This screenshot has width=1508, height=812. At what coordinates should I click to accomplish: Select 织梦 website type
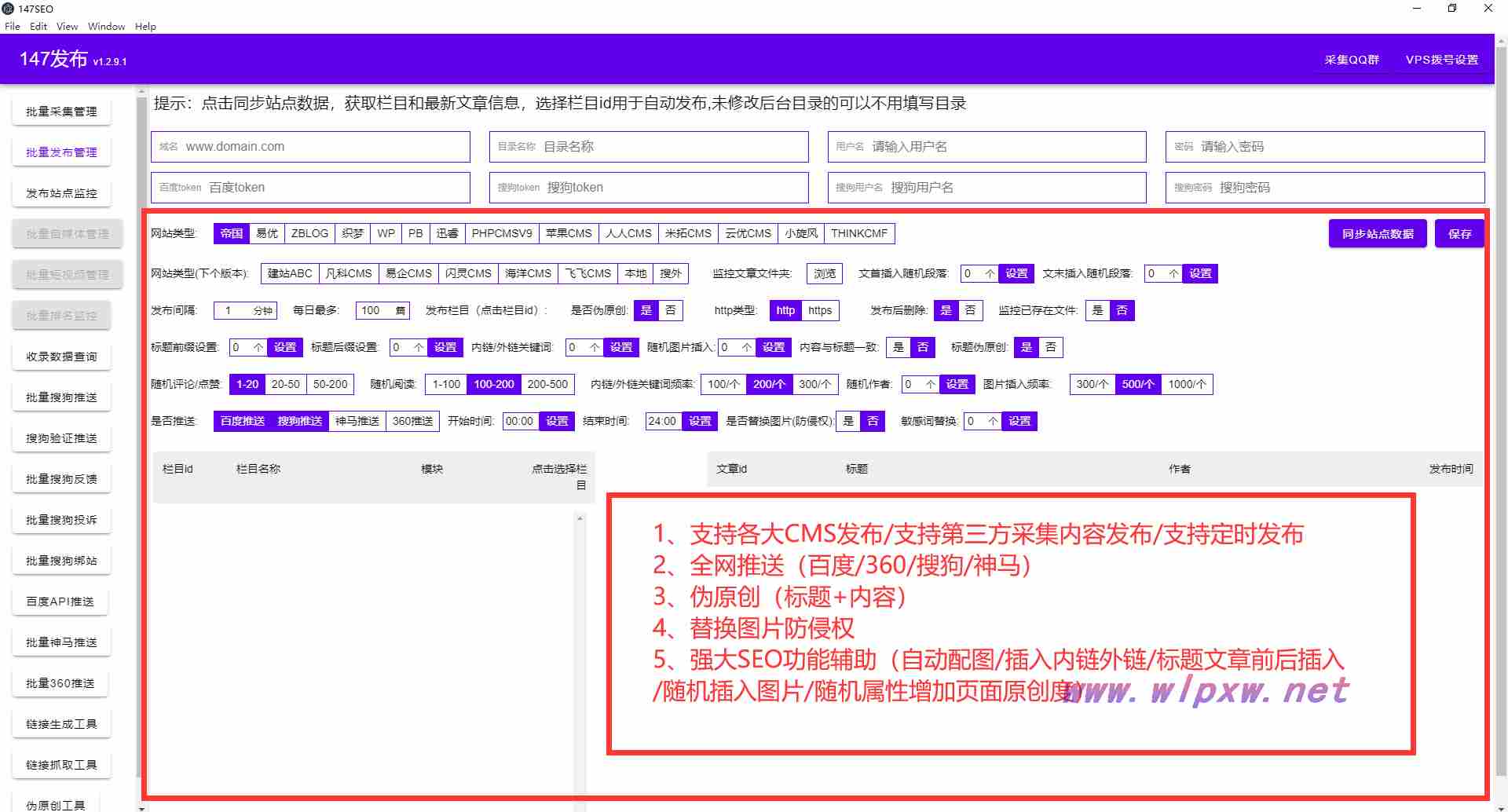pyautogui.click(x=353, y=233)
